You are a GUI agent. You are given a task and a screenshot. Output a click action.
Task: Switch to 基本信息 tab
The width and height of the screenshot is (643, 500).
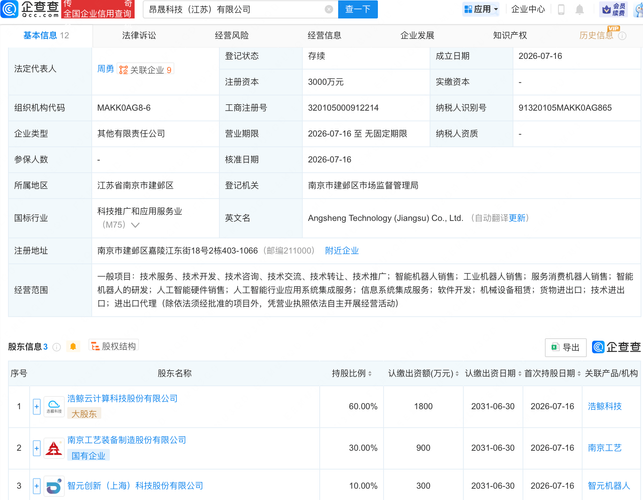tap(46, 35)
